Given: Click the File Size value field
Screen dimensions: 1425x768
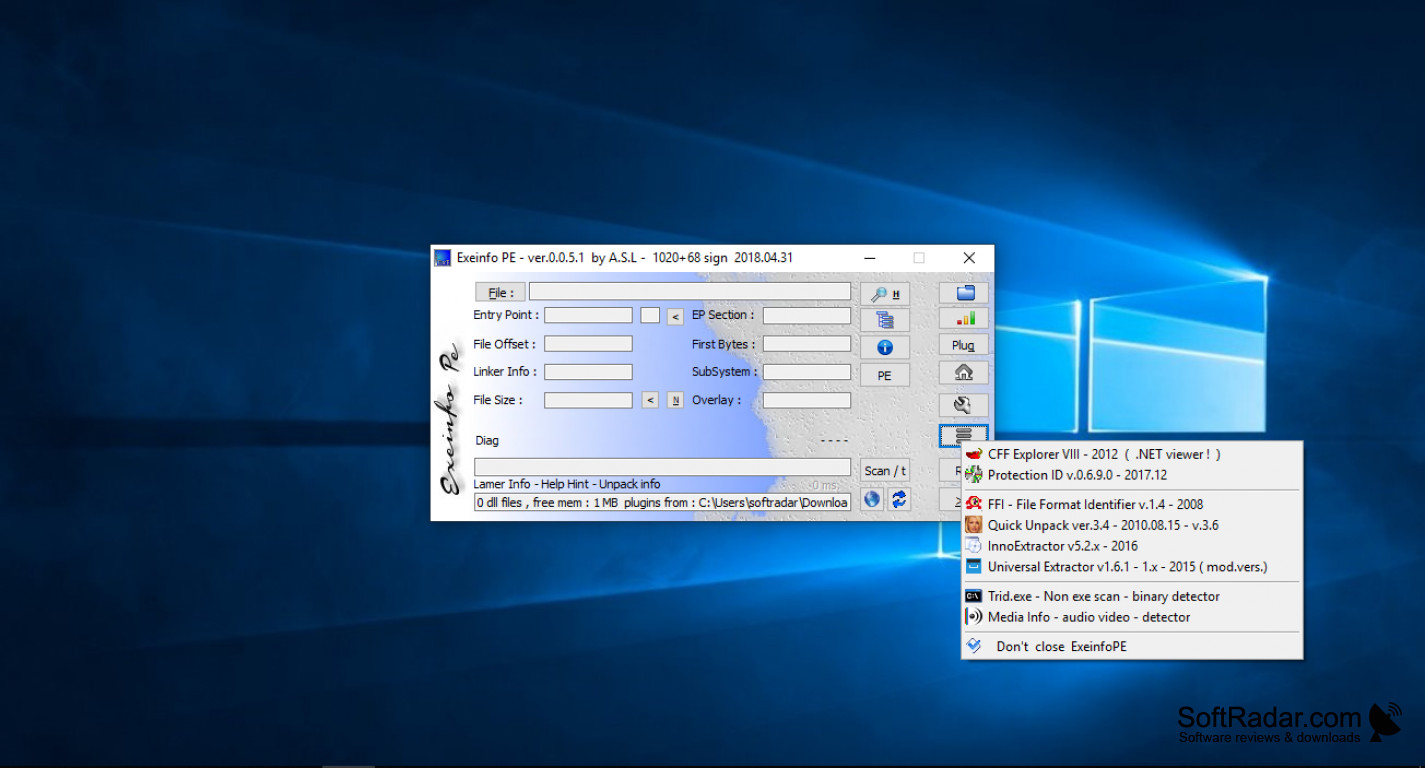Looking at the screenshot, I should tap(588, 400).
